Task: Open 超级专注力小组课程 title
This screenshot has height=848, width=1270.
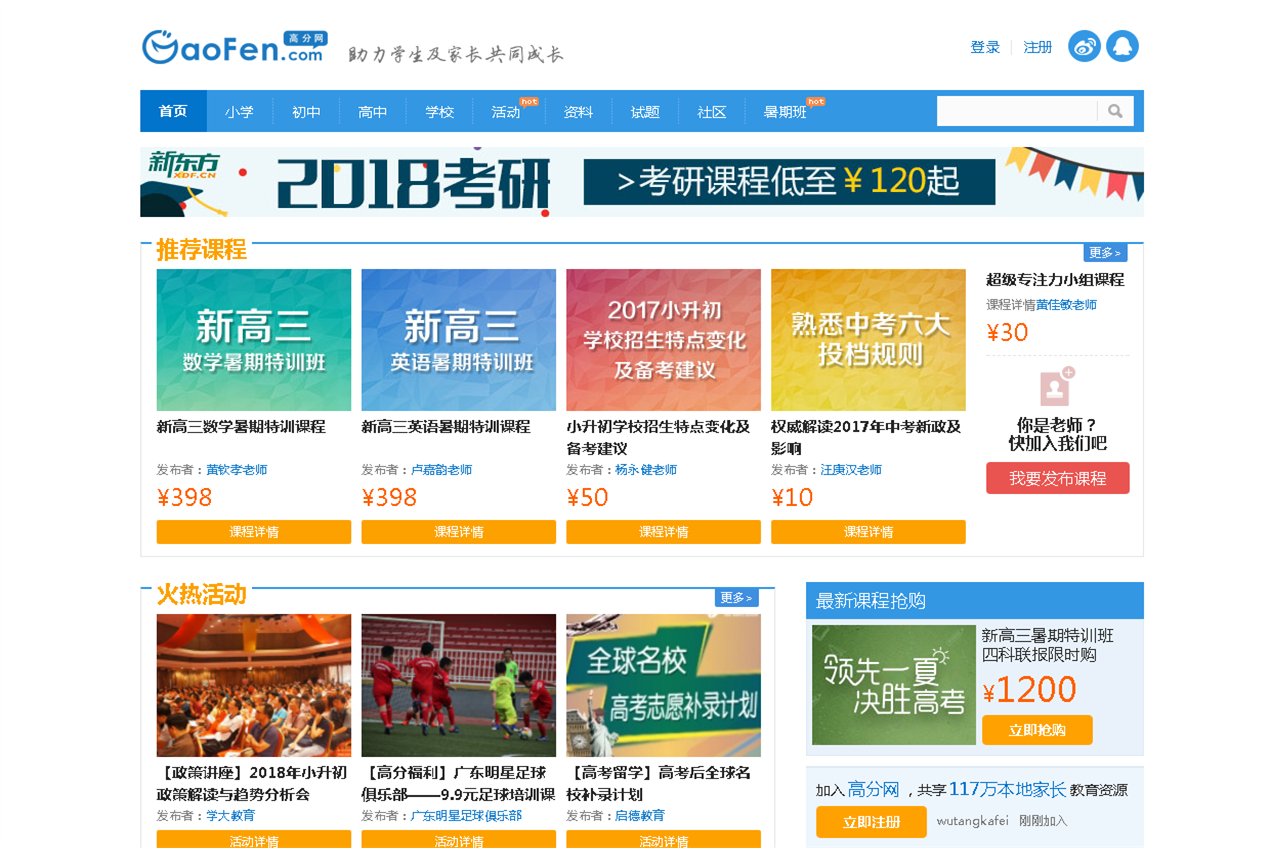Action: point(1055,280)
